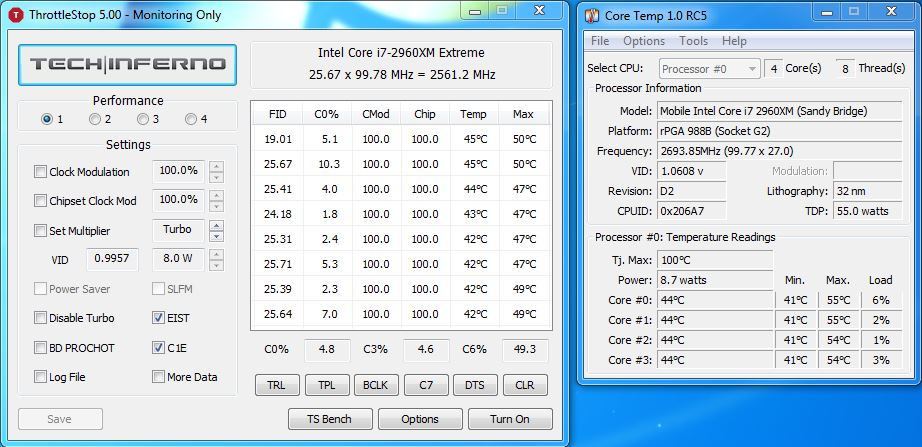Viewport: 922px width, 447px height.
Task: Select Performance profile 4
Action: [x=191, y=119]
